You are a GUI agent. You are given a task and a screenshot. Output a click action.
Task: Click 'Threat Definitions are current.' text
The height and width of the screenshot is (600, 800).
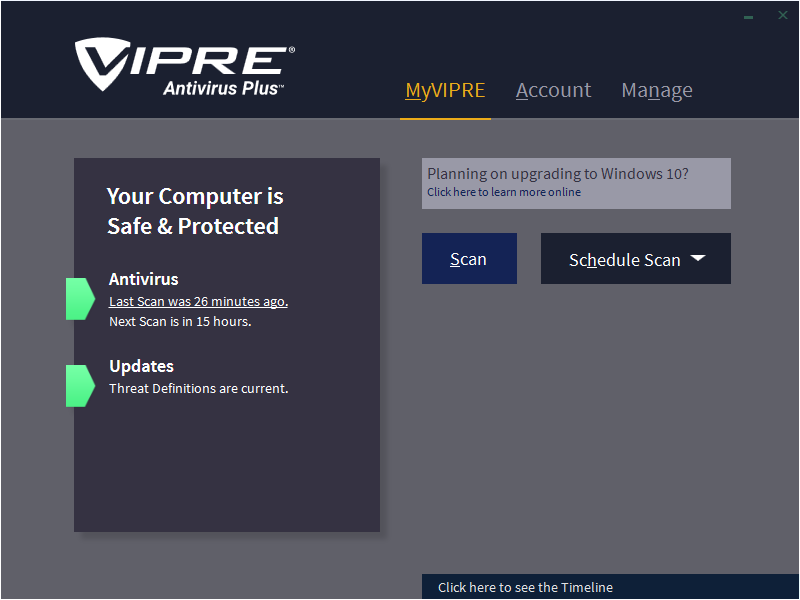[x=198, y=389]
